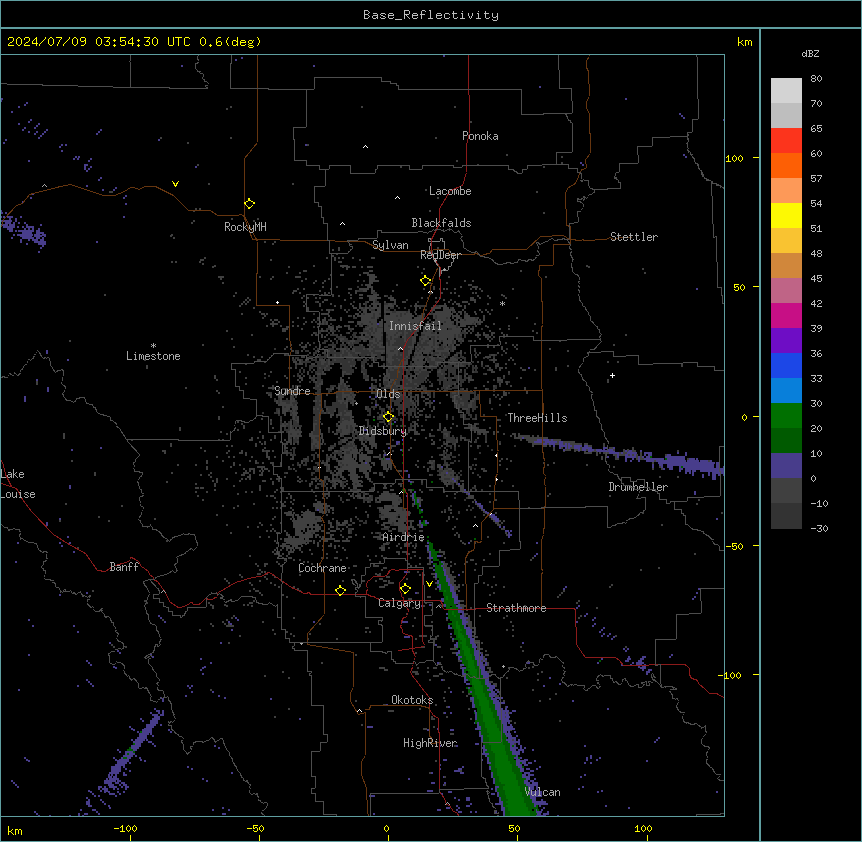The height and width of the screenshot is (842, 862).
Task: Click the Limestone label
Action: click(153, 356)
